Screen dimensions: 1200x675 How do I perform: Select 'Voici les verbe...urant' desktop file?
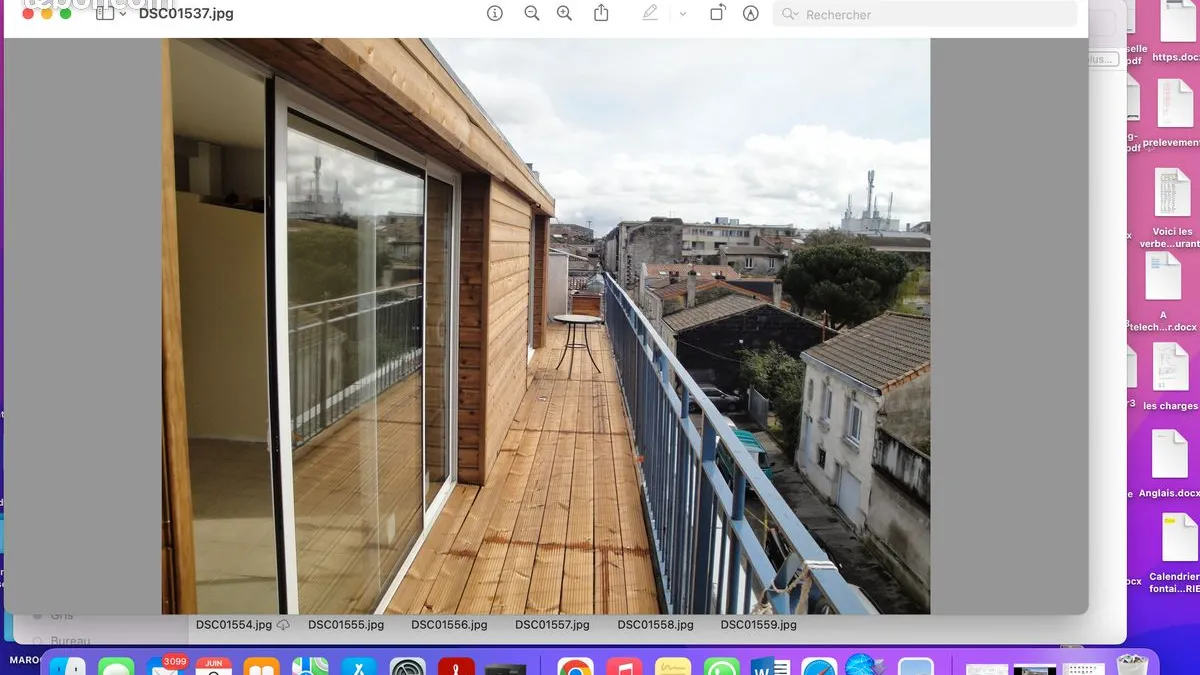[1172, 208]
